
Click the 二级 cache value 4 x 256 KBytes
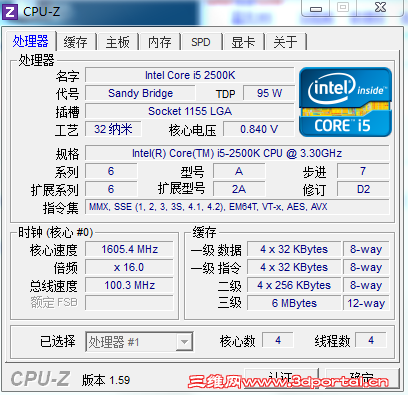click(x=294, y=285)
